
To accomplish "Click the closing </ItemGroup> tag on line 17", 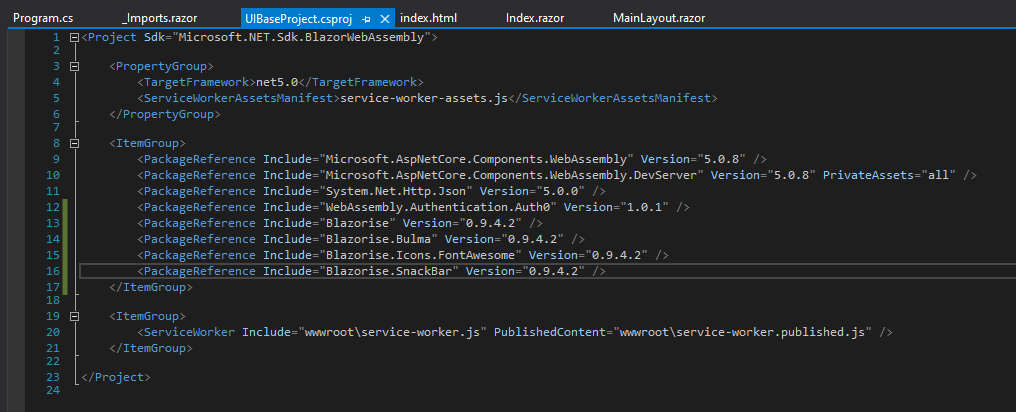I will click(x=150, y=287).
